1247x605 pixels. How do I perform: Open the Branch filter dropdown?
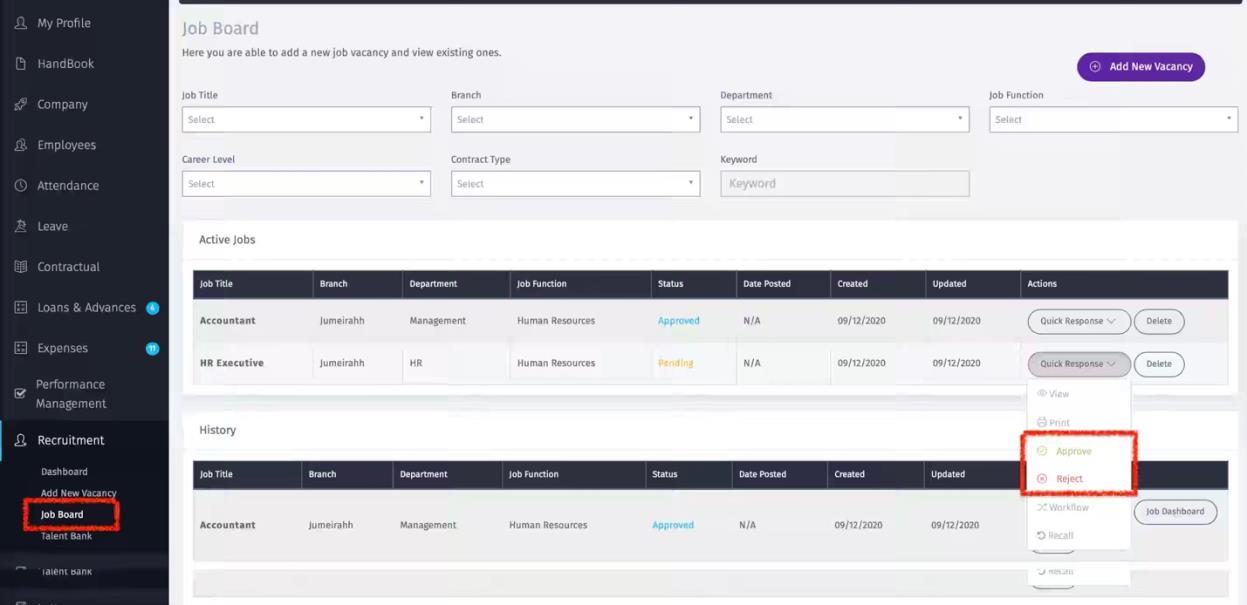coord(575,120)
